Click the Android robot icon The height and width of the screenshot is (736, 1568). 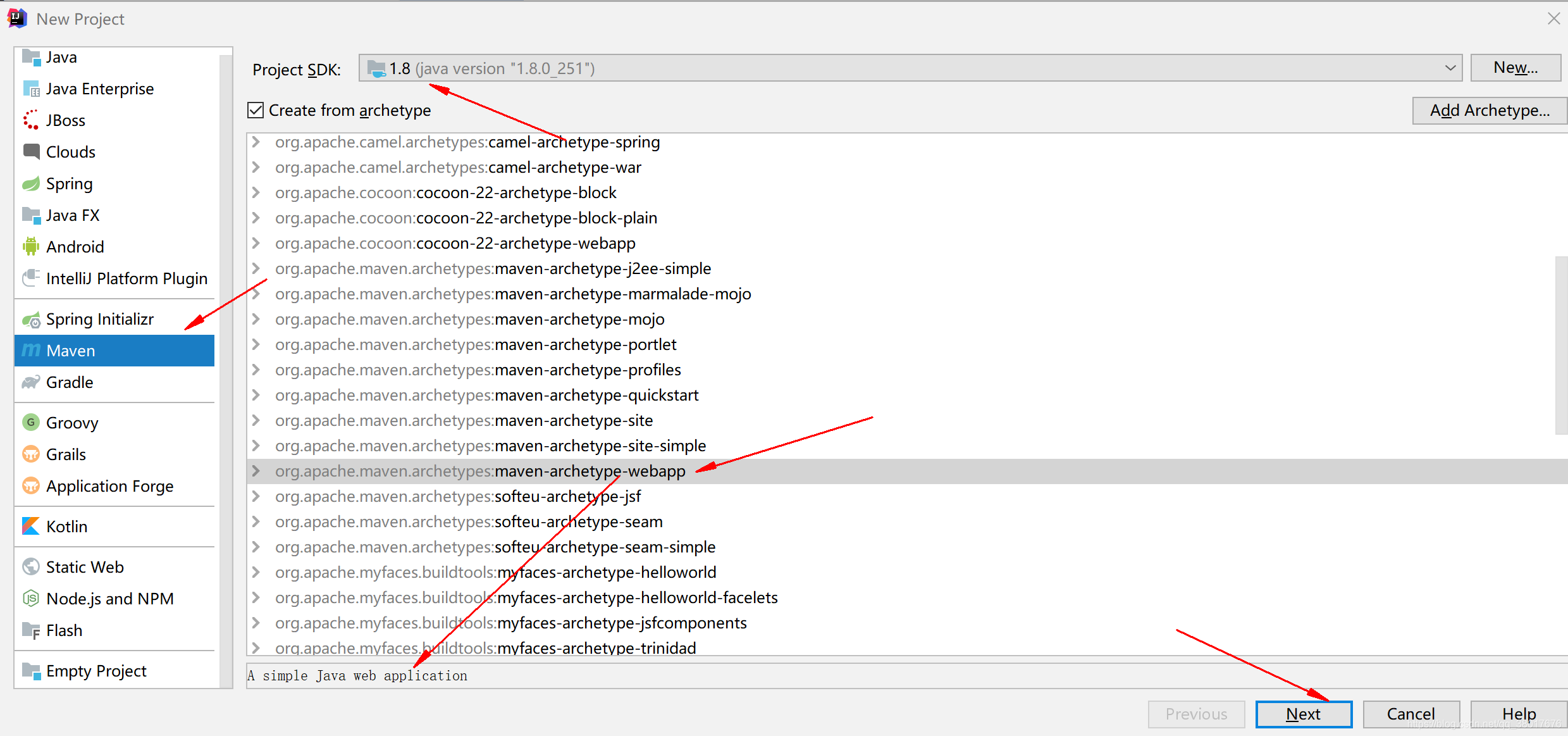pyautogui.click(x=31, y=247)
